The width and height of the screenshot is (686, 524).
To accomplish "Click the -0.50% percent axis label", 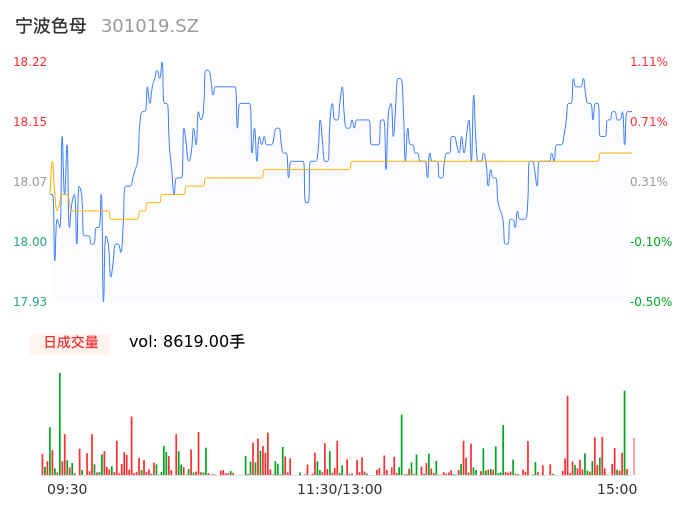I will pos(649,302).
